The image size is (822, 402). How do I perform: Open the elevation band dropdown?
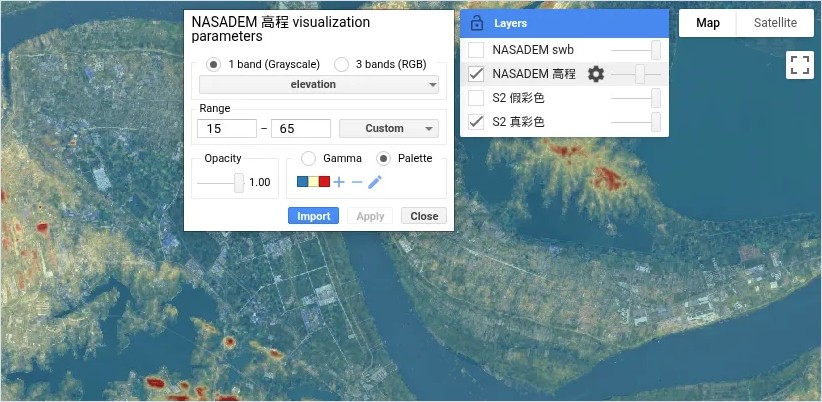[319, 84]
